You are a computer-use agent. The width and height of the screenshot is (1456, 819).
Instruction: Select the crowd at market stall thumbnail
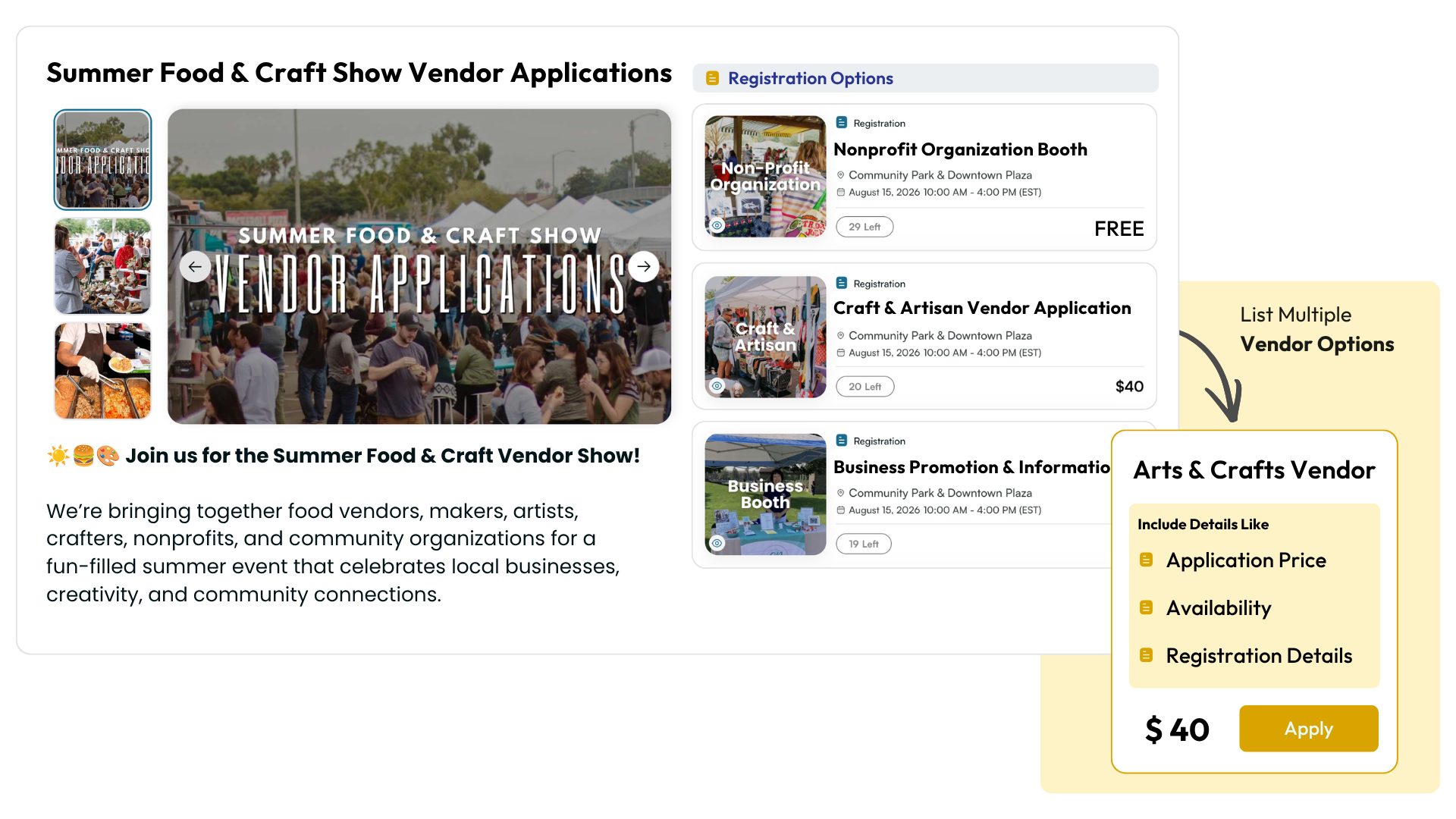tap(102, 266)
